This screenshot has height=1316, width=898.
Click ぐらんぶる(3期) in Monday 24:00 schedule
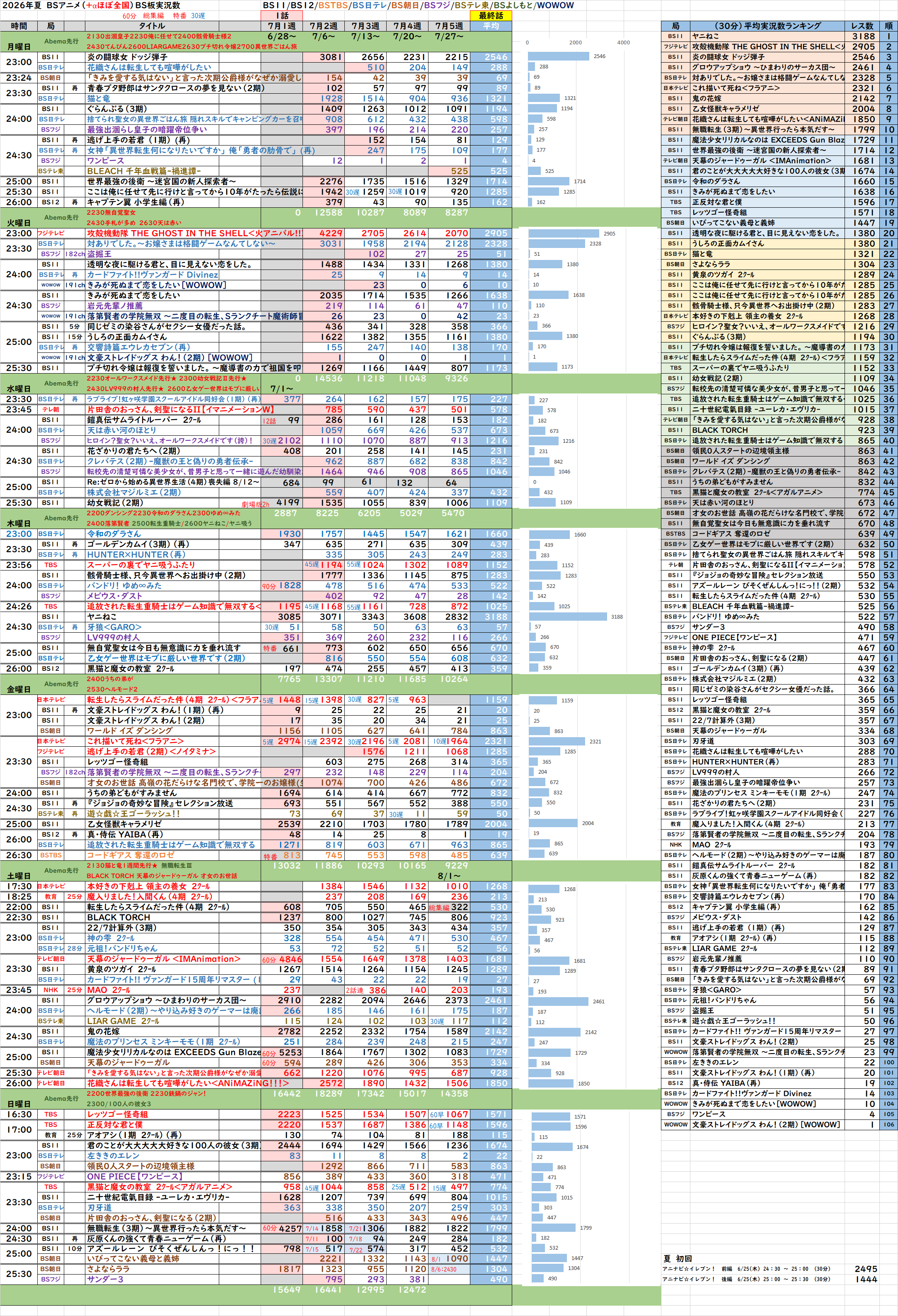117,109
